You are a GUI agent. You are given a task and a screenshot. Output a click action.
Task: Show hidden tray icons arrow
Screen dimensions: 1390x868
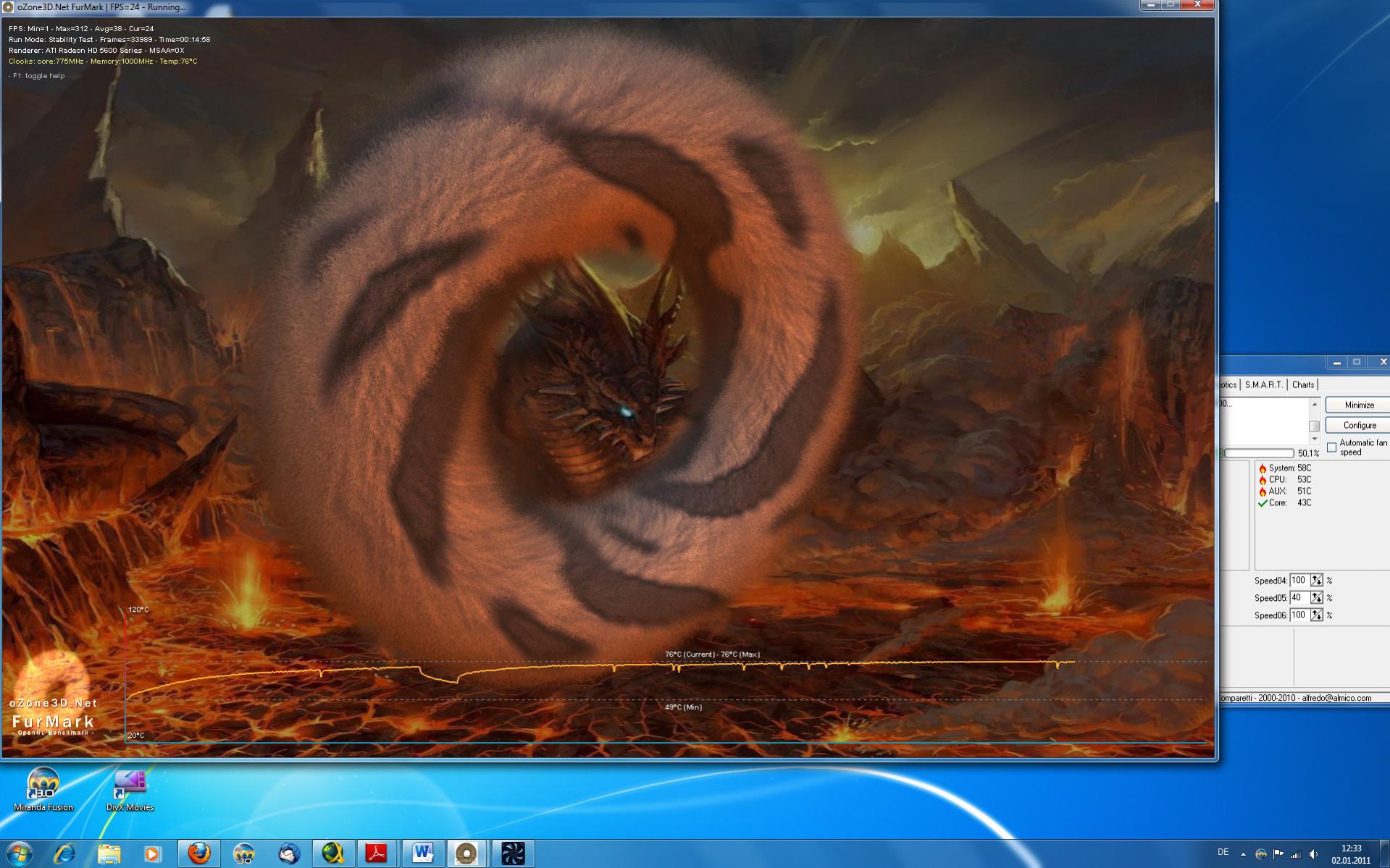click(x=1243, y=854)
